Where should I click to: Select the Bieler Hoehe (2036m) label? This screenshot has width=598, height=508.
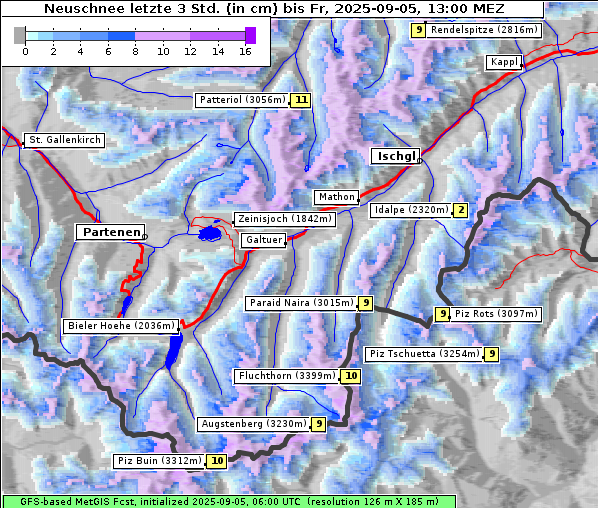tap(121, 326)
